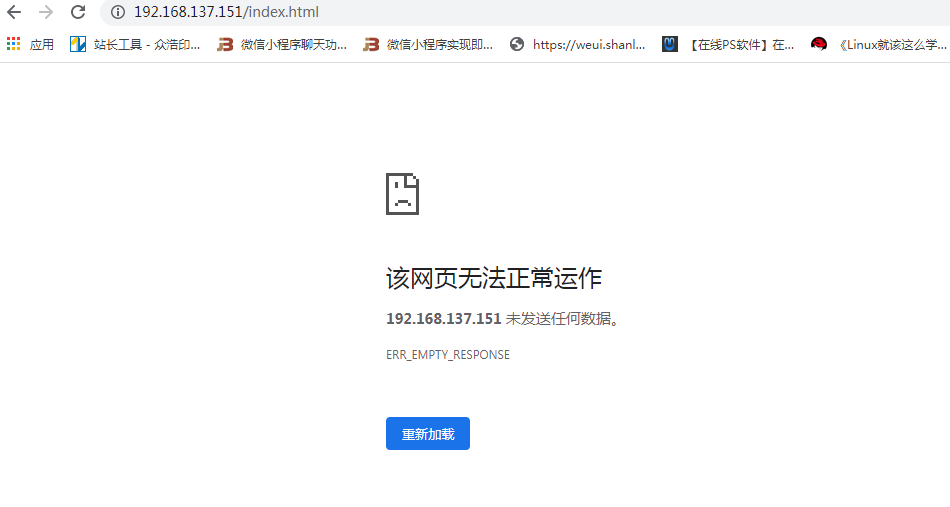Select bold 192.168.137.151 in error message
This screenshot has width=950, height=507.
click(x=443, y=319)
